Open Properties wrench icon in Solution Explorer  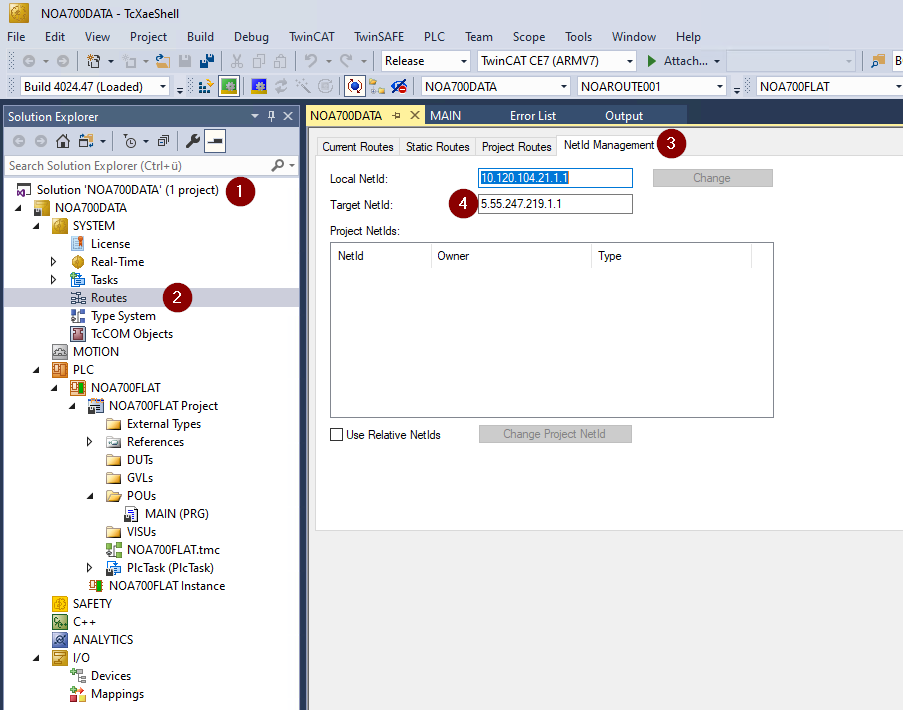(x=193, y=141)
